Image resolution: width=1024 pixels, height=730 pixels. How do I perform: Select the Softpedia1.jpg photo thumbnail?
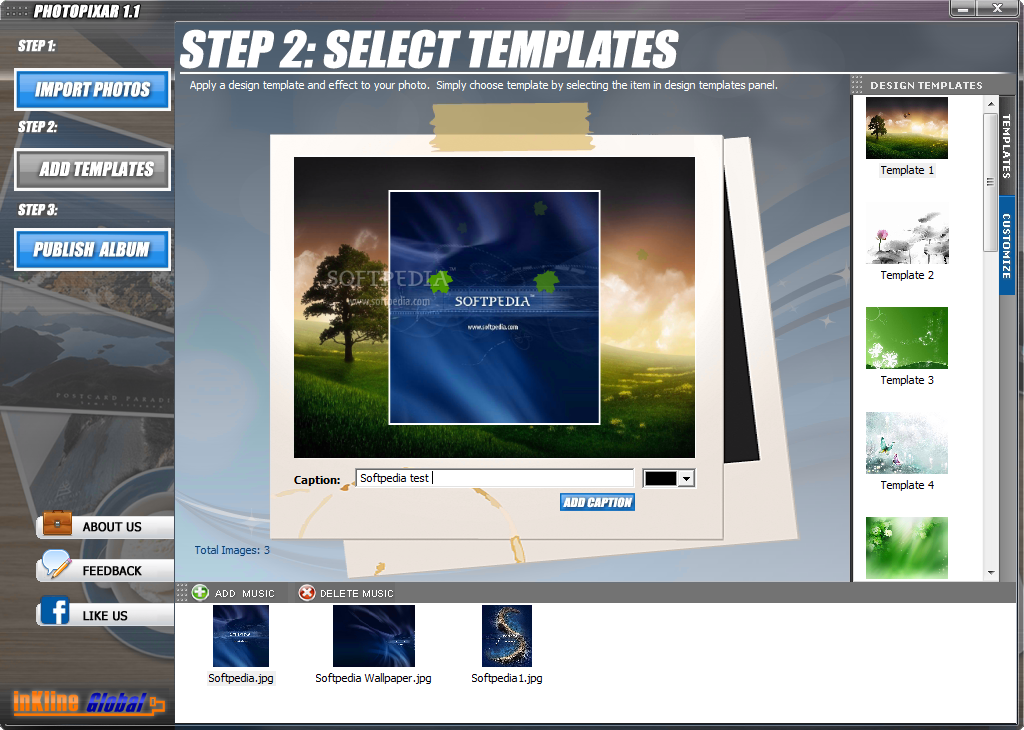[x=507, y=636]
